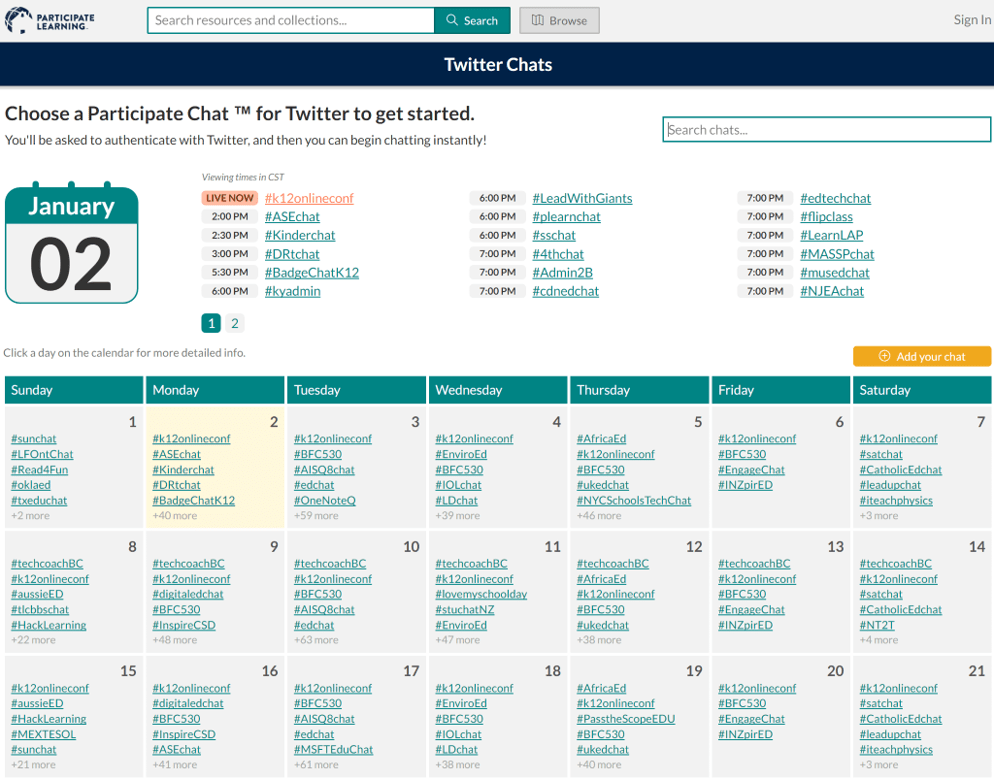Open the 3:00 PM #DRtchat link in today's list
Screen dimensions: 994x779
[292, 254]
